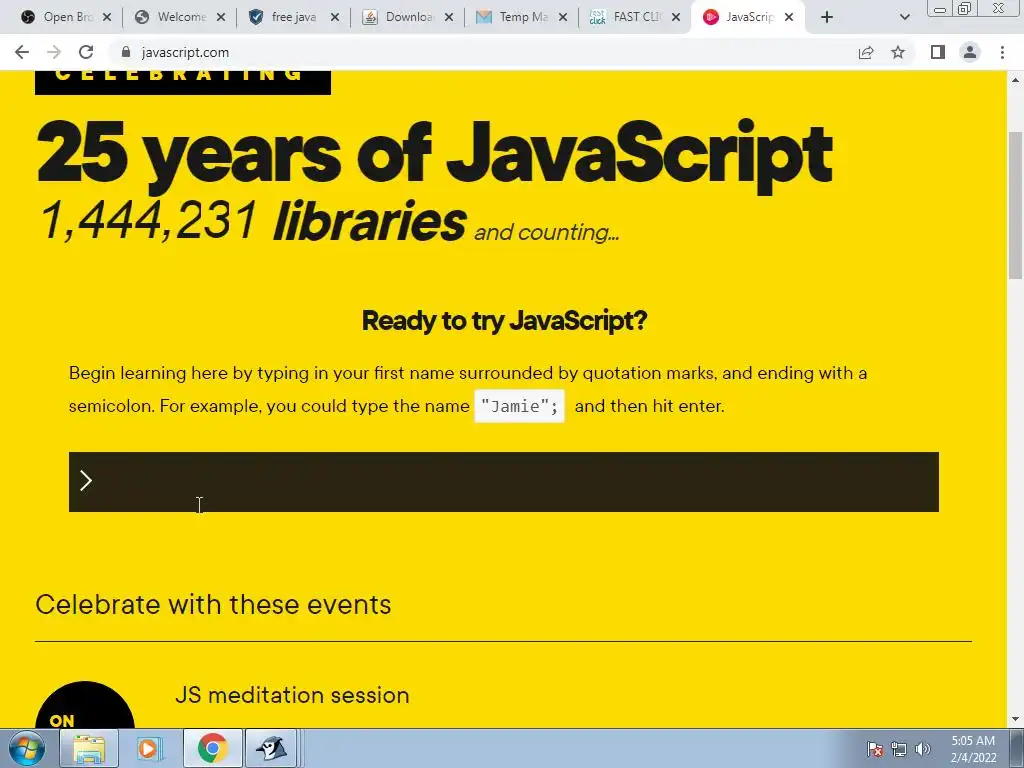
Task: Close the free java tab
Action: (x=335, y=18)
